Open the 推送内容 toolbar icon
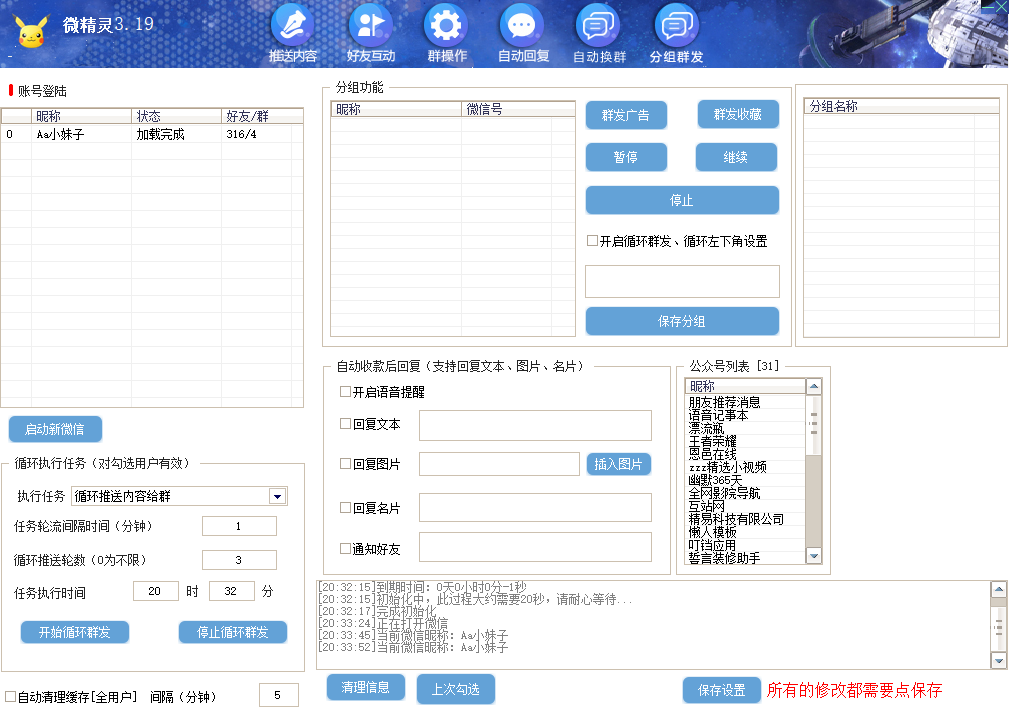The height and width of the screenshot is (716, 1009). pyautogui.click(x=293, y=30)
